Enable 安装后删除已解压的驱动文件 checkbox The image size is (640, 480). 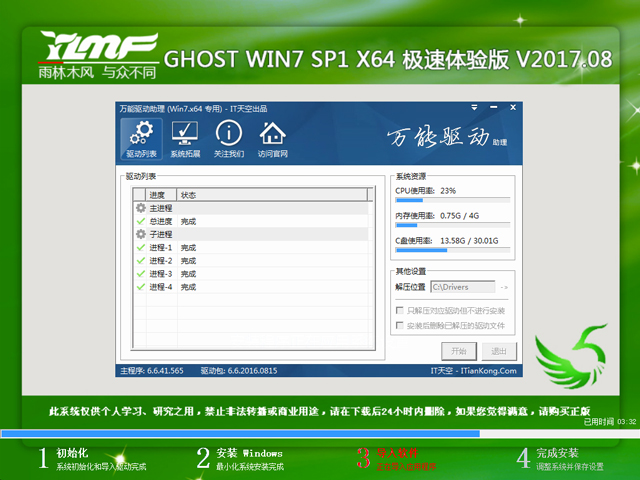point(400,325)
